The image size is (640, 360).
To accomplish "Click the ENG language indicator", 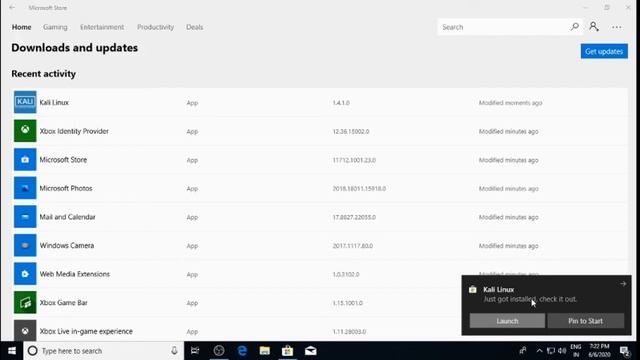I will click(576, 351).
